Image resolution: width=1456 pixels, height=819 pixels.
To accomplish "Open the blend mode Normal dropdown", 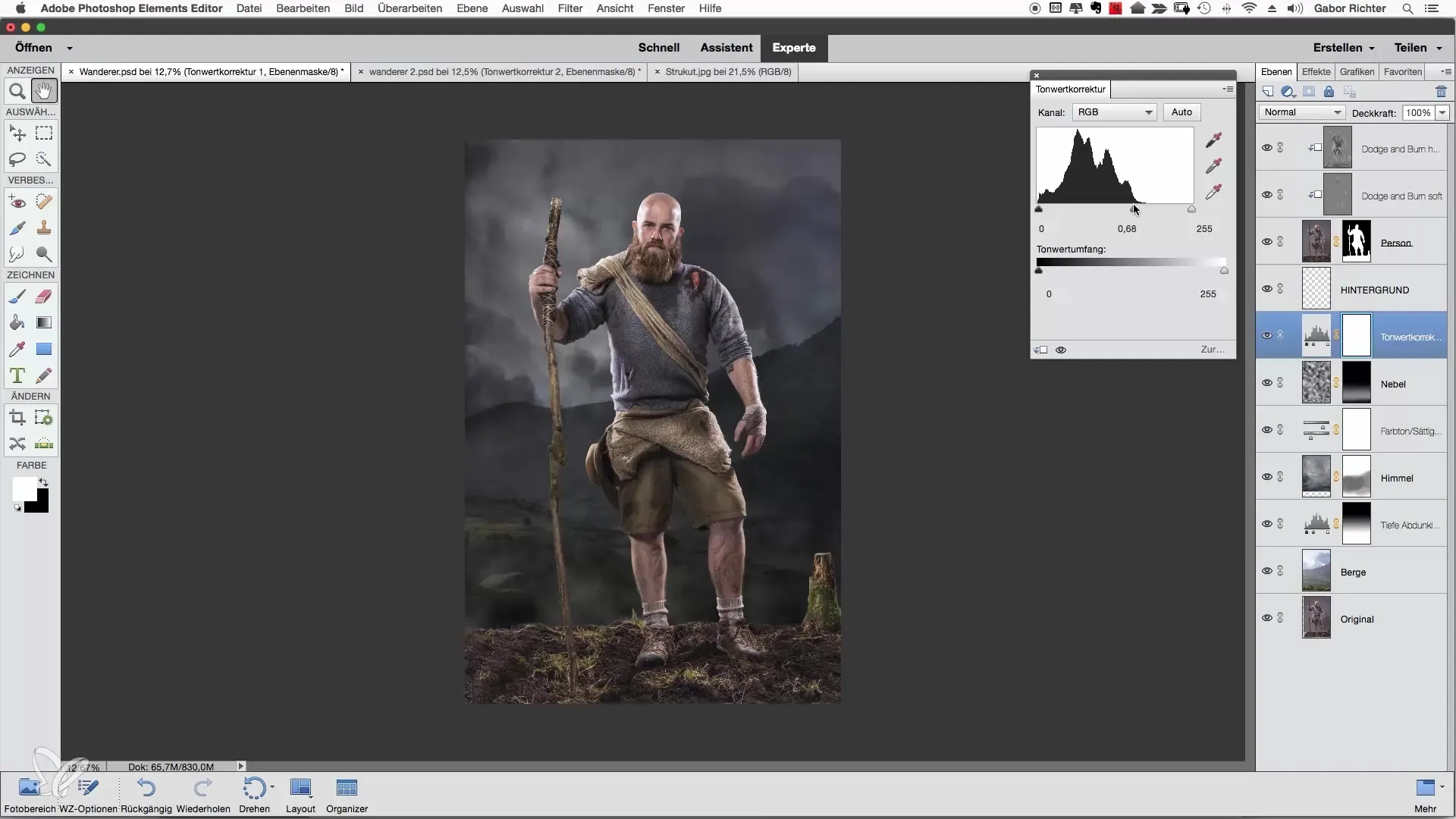I will 1301,112.
